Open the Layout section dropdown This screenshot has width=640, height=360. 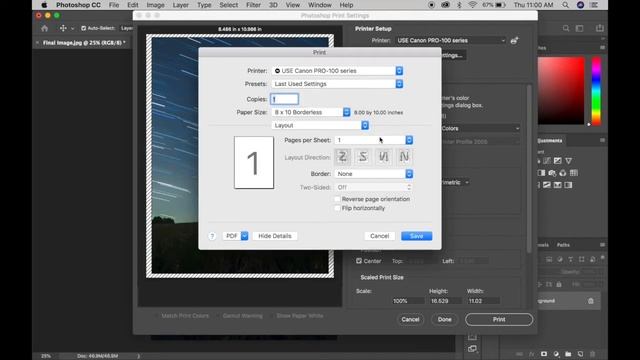pyautogui.click(x=320, y=125)
